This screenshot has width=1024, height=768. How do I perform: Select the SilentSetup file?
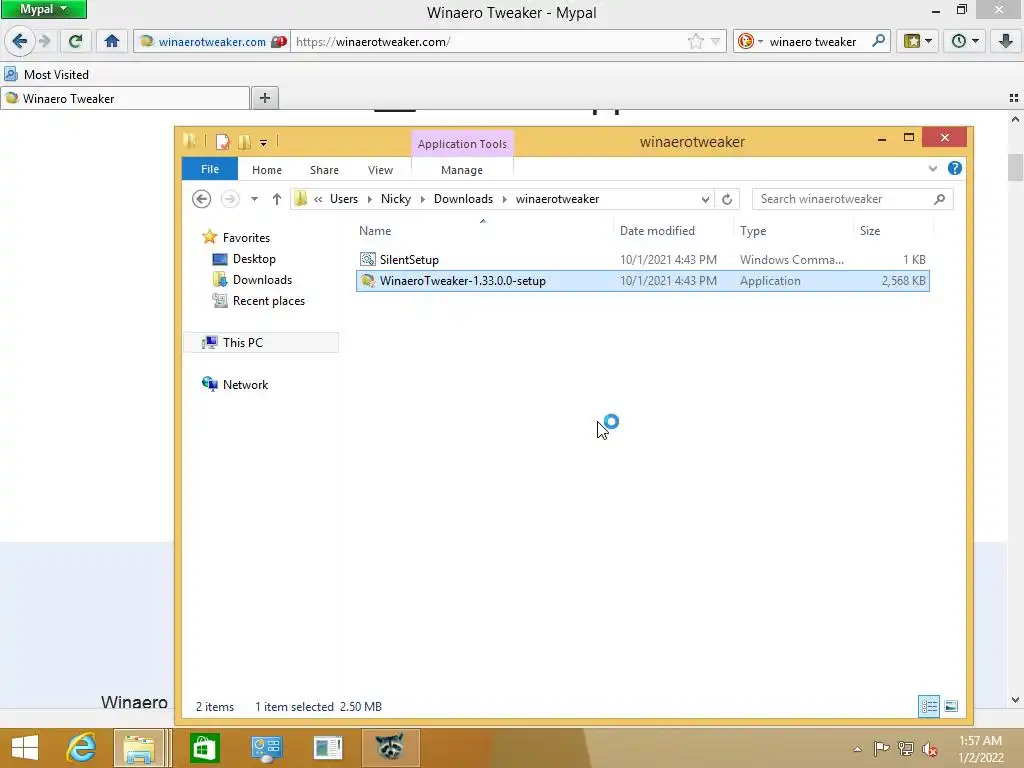643,259
